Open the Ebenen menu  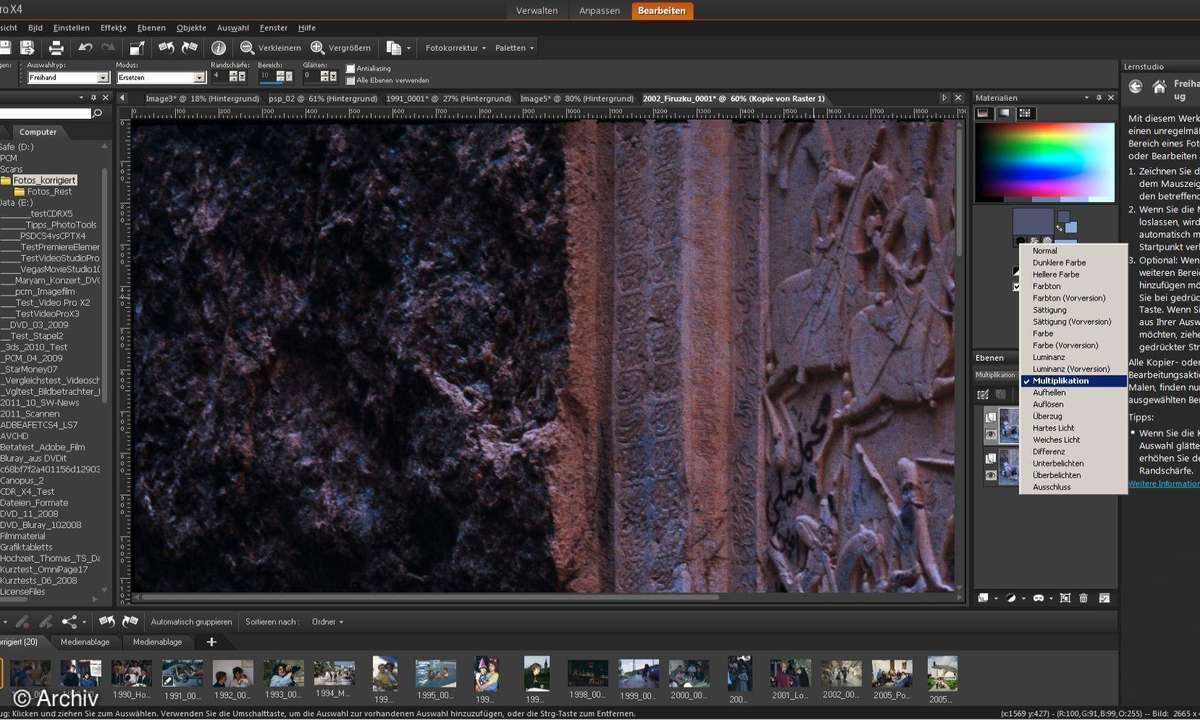coord(151,28)
